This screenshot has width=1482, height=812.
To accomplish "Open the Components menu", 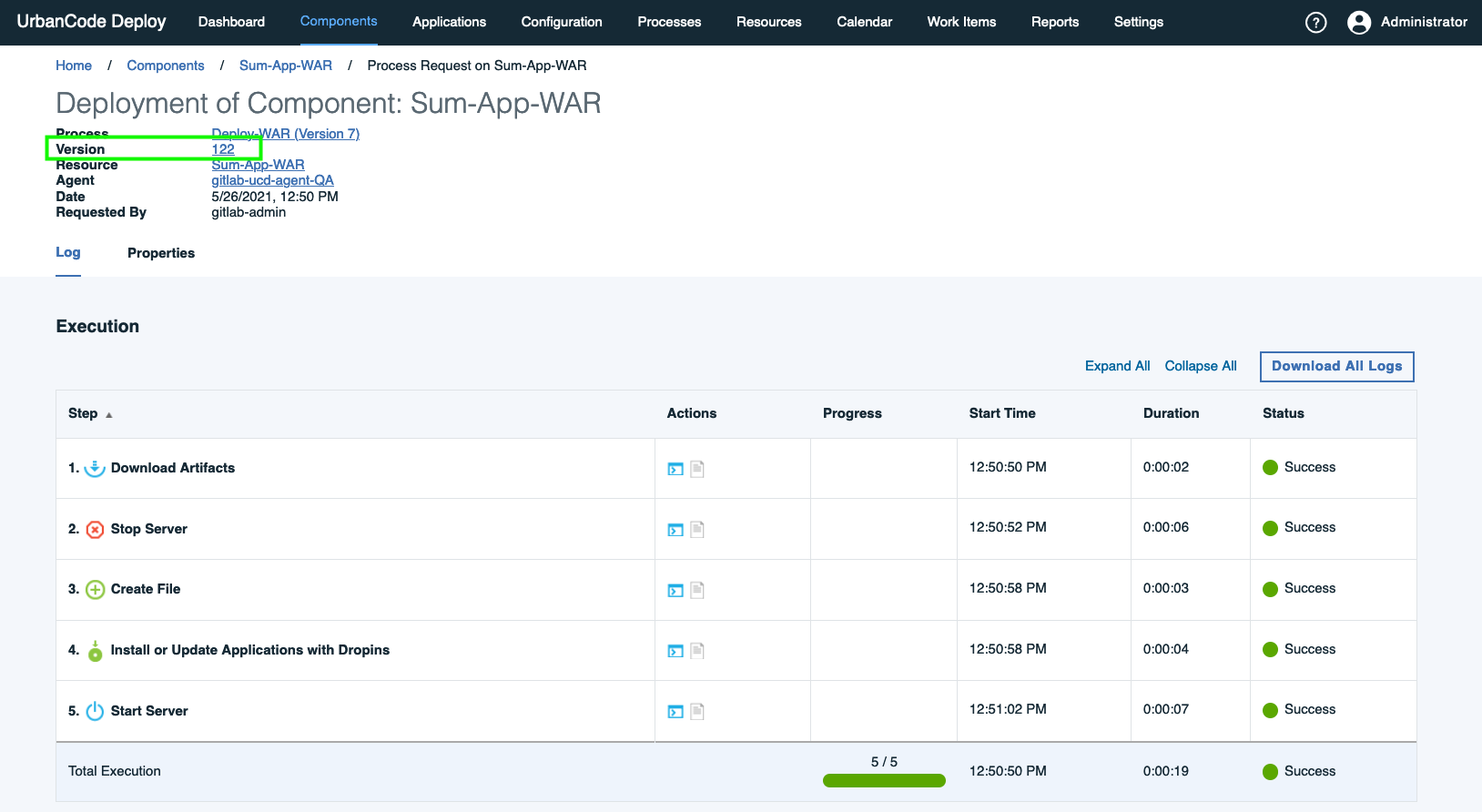I will click(x=339, y=21).
